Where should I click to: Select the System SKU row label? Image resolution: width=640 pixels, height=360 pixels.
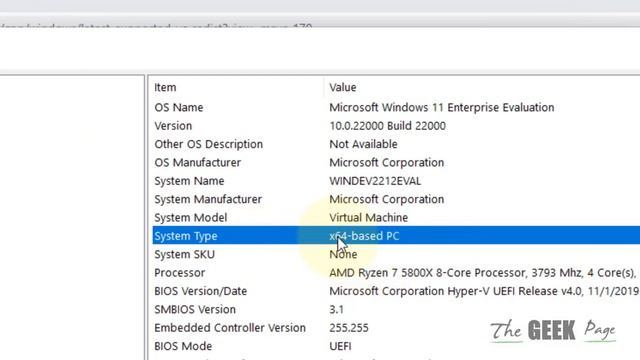coord(184,254)
